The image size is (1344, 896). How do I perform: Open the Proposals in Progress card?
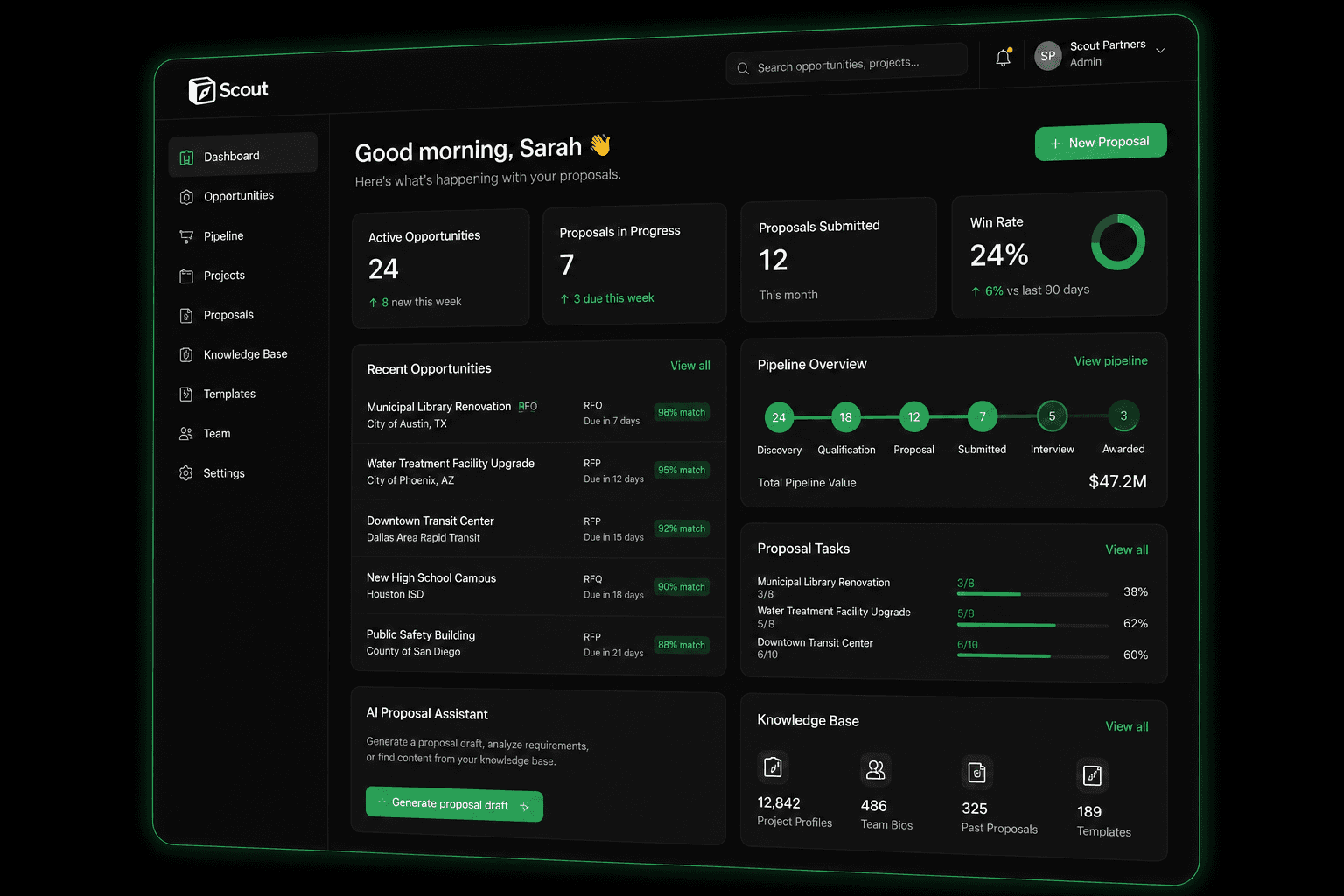[x=634, y=264]
